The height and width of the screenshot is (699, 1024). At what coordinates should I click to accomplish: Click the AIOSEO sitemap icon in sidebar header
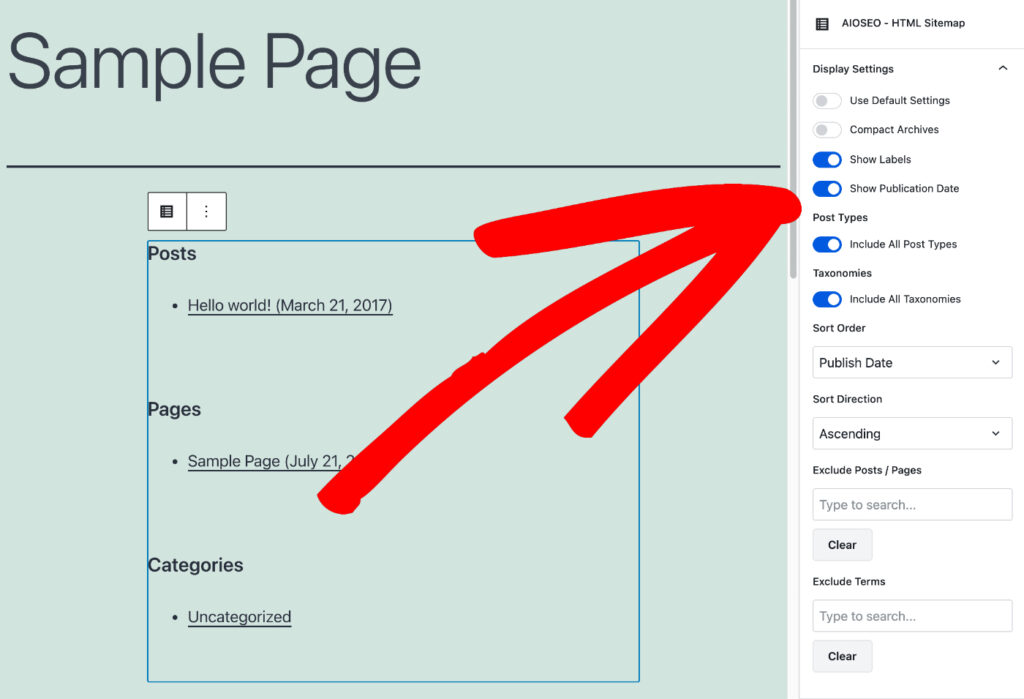[822, 23]
